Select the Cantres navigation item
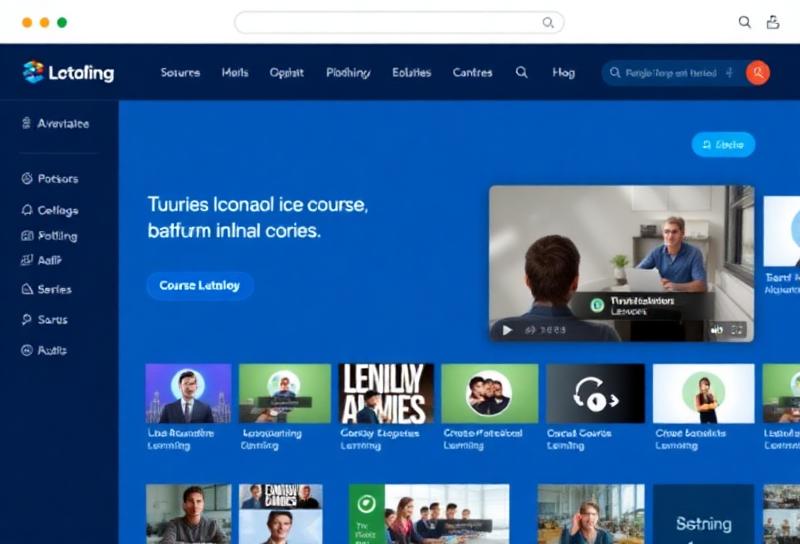This screenshot has height=544, width=800. 472,72
